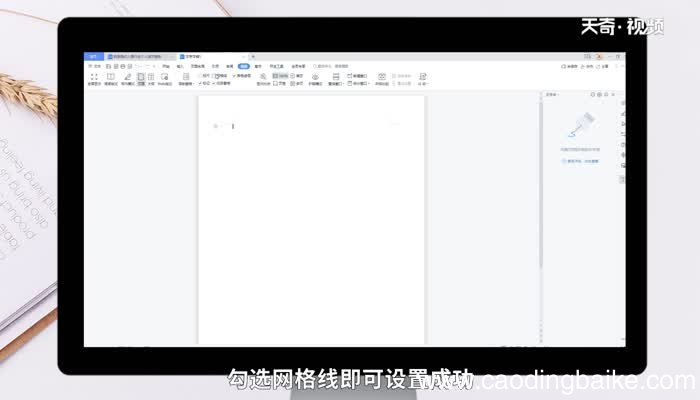The image size is (700, 400).
Task: Click the Print icon in quick access bar
Action: pos(123,66)
